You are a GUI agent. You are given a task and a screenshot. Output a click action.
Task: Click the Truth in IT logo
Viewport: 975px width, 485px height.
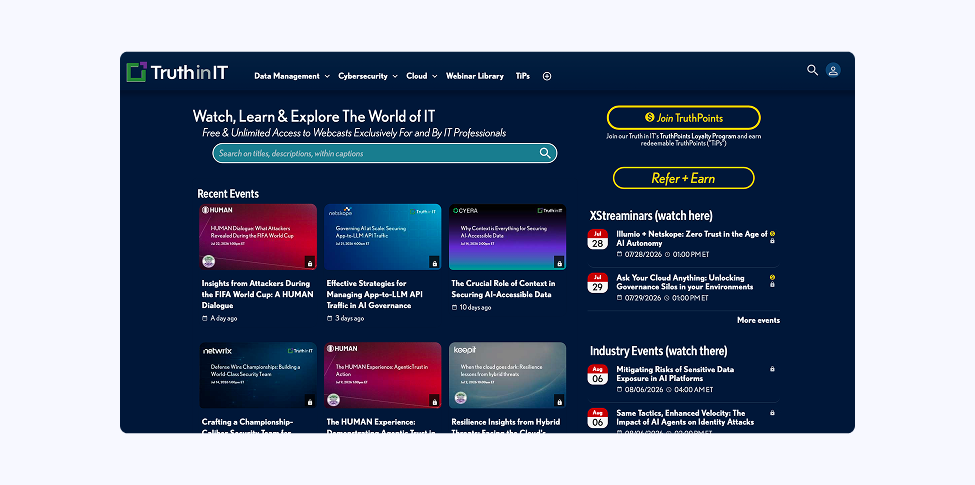(x=178, y=73)
